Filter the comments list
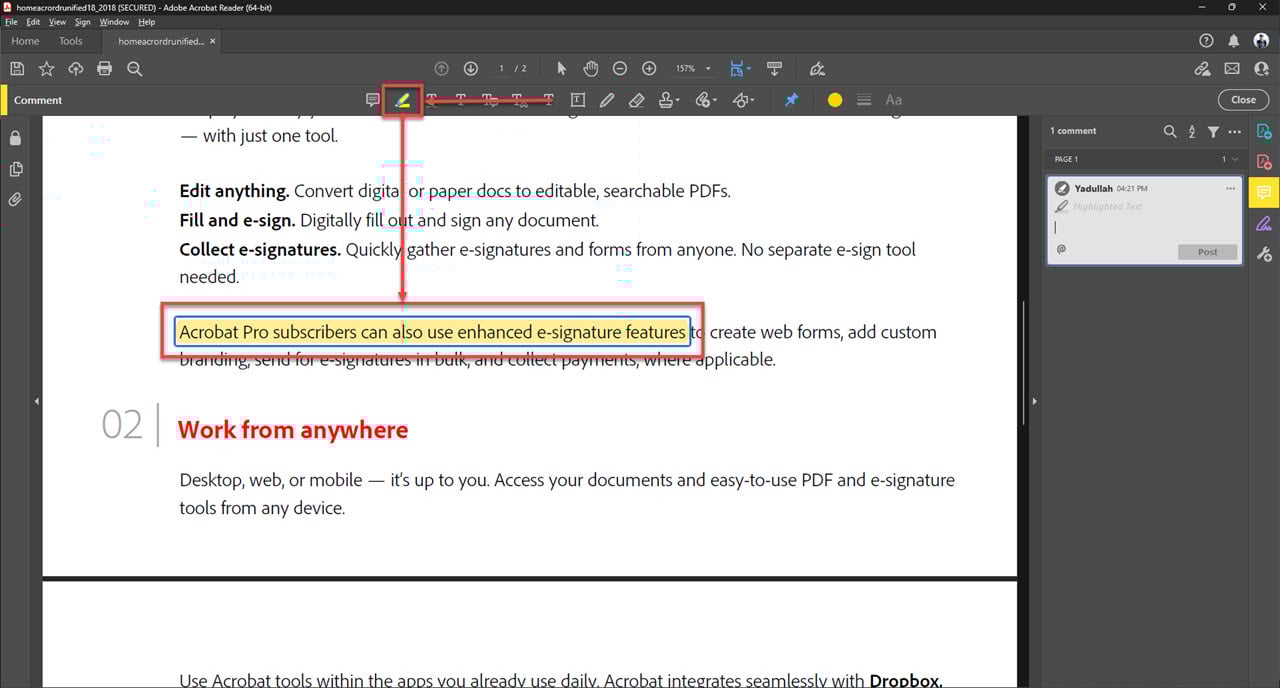Image resolution: width=1280 pixels, height=688 pixels. click(1213, 131)
